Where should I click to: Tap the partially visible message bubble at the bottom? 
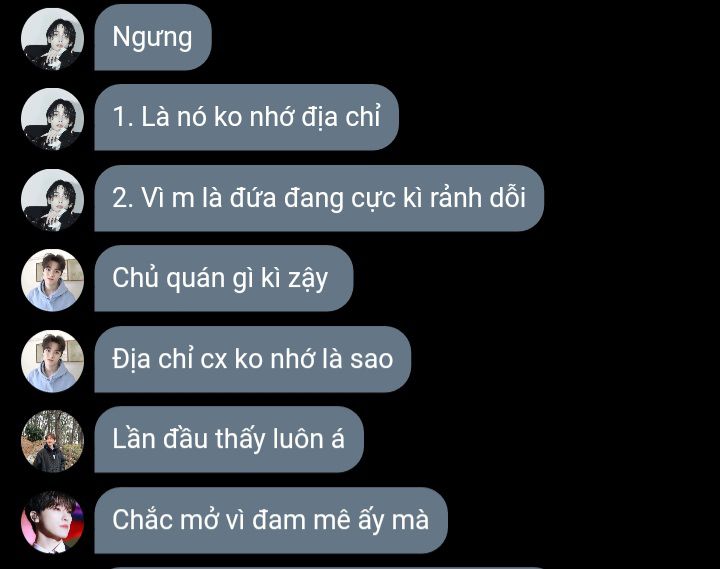coord(321,568)
